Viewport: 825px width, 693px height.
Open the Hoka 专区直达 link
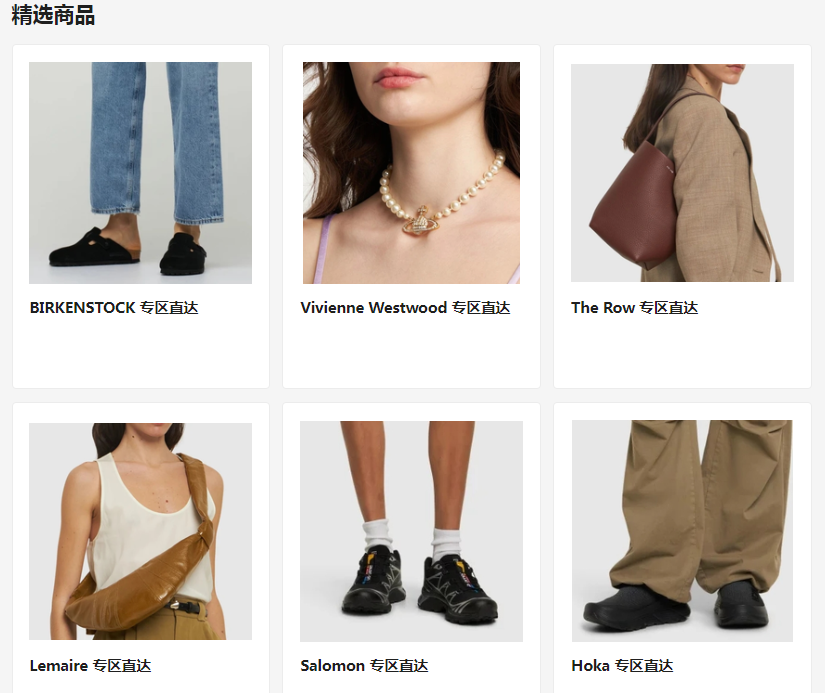(622, 666)
